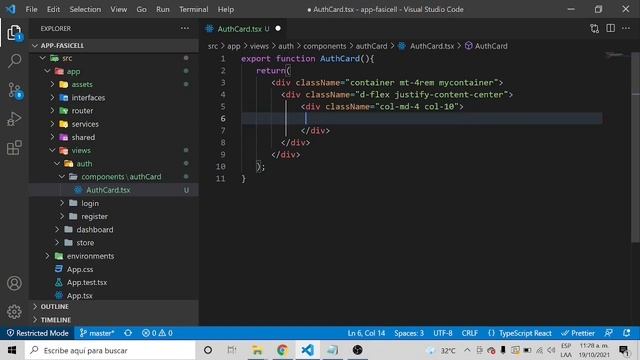Expand the router folder

click(53, 111)
